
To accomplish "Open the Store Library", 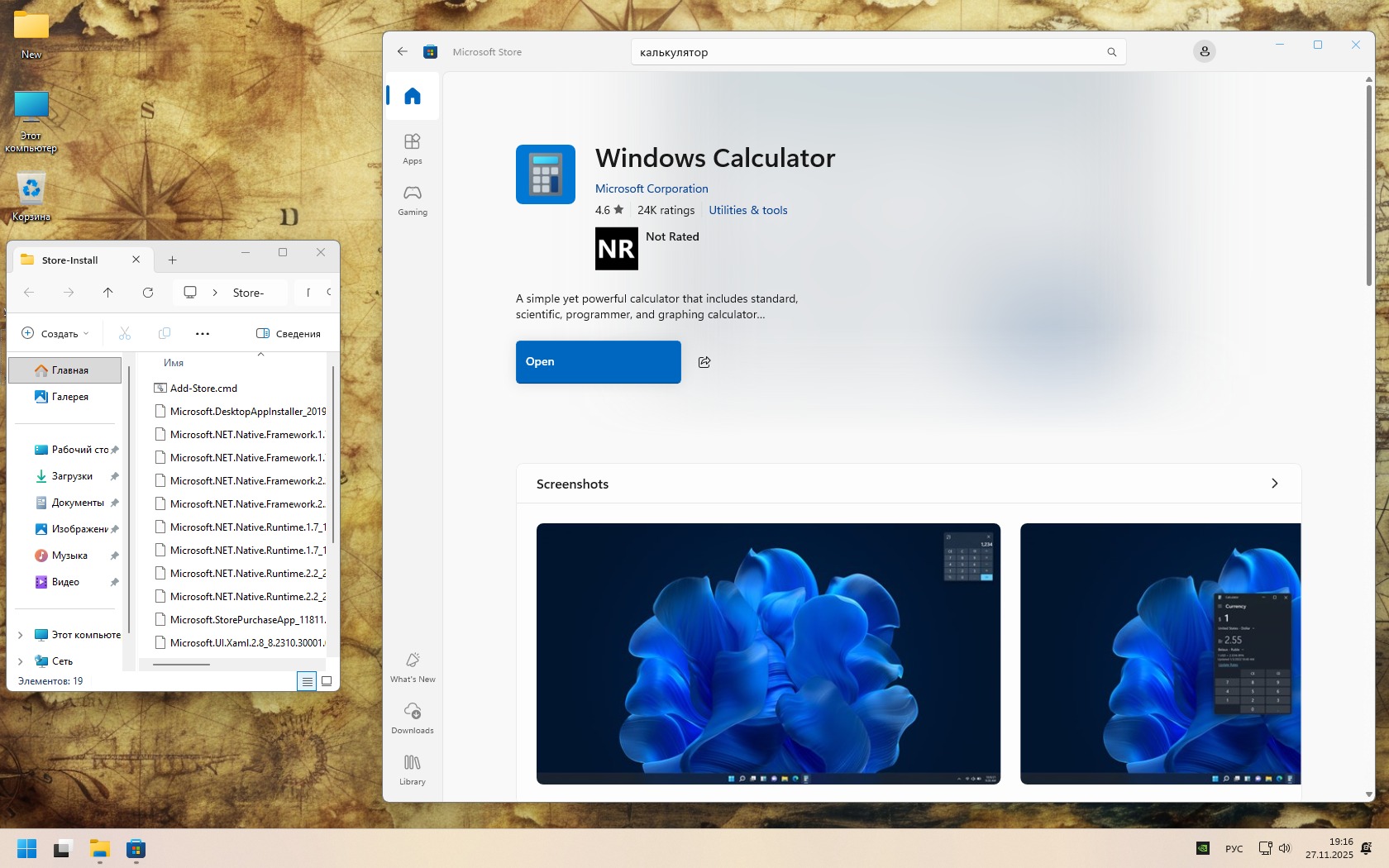I will pos(413,769).
